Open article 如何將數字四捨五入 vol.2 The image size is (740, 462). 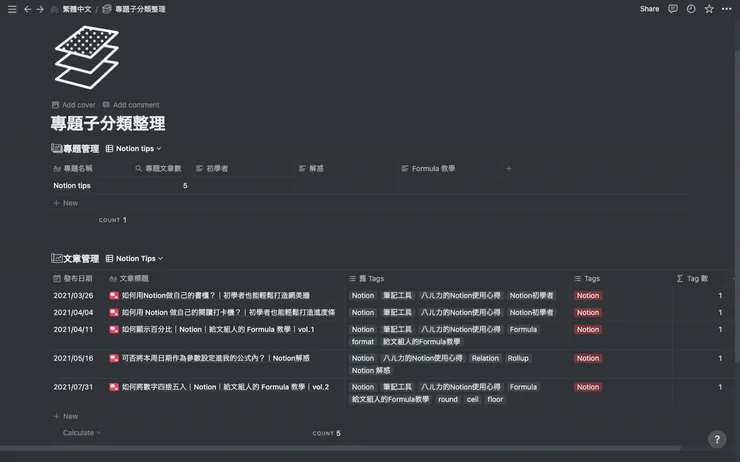click(x=225, y=387)
